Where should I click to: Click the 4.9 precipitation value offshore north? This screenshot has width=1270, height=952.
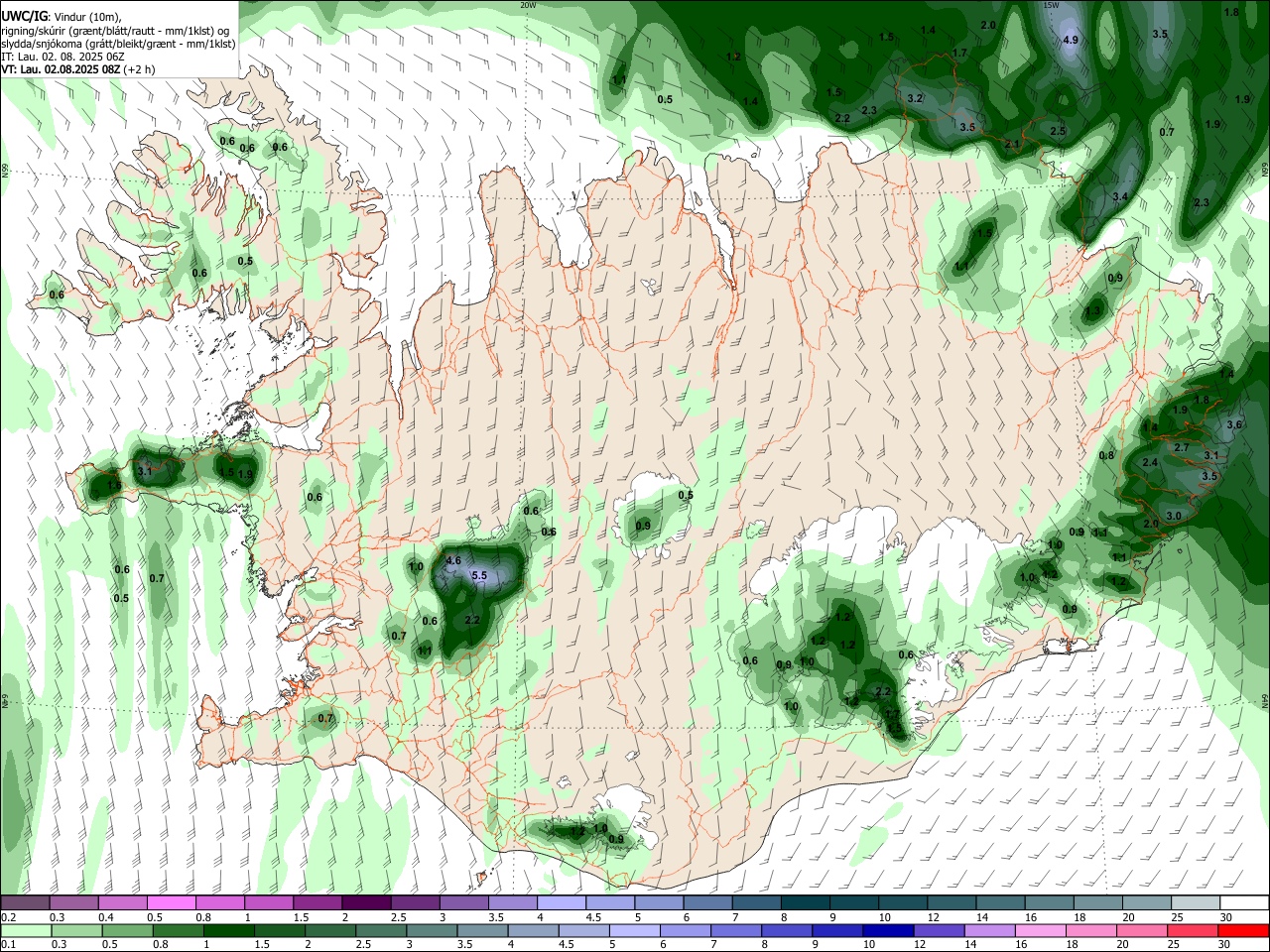point(1071,41)
